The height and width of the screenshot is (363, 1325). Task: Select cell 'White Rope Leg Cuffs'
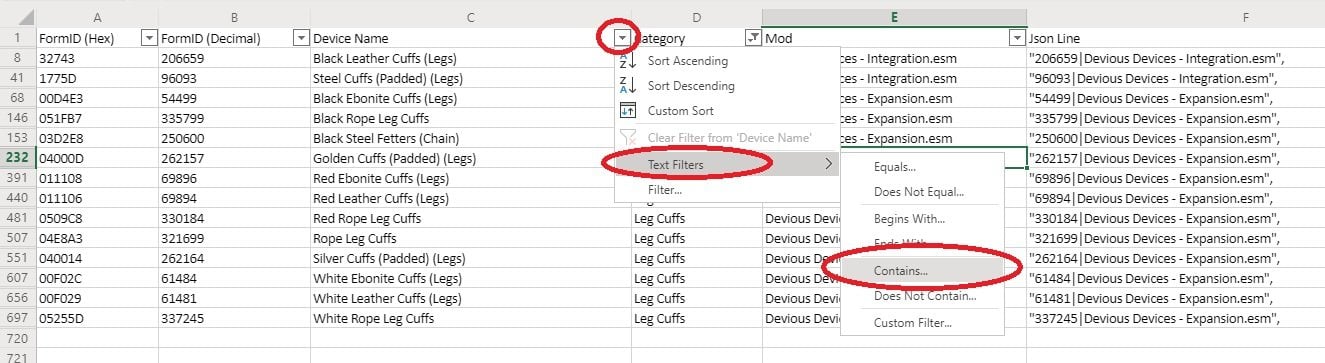coord(471,319)
